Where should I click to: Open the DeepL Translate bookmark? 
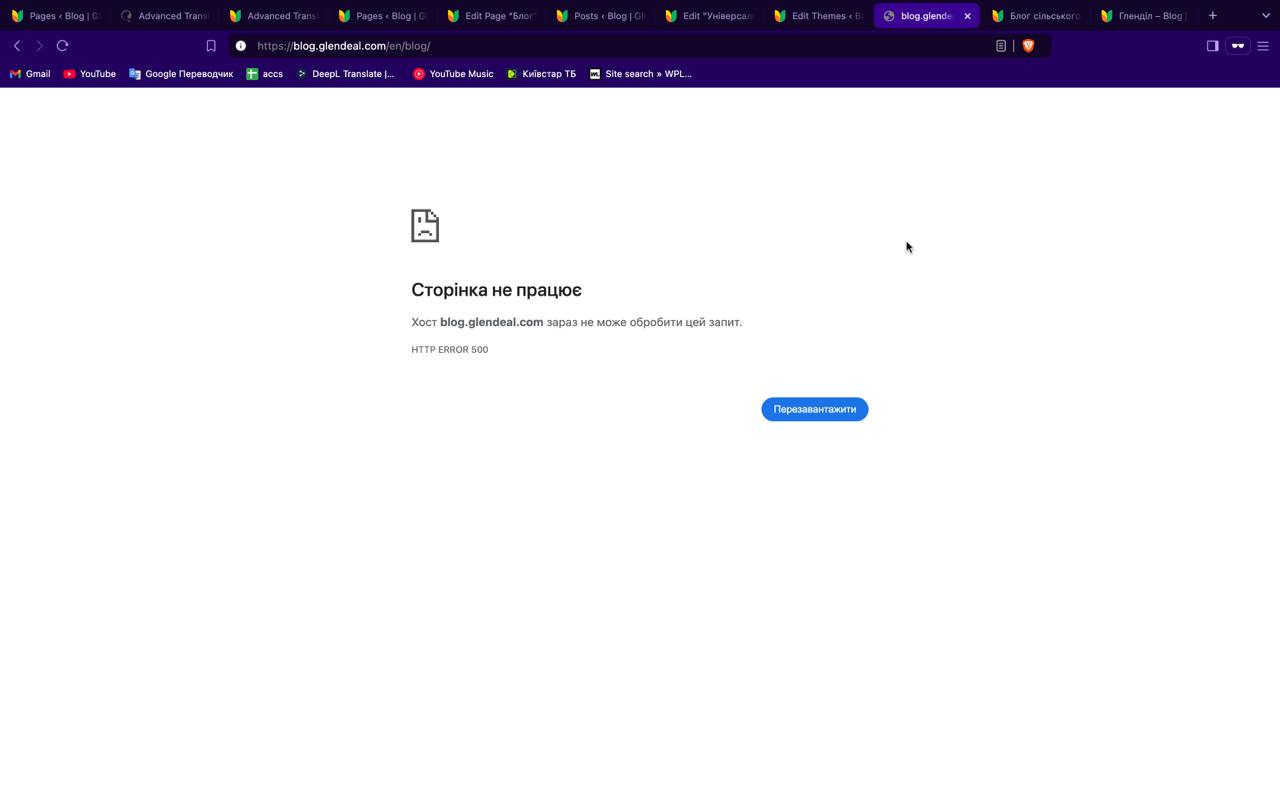pyautogui.click(x=345, y=74)
